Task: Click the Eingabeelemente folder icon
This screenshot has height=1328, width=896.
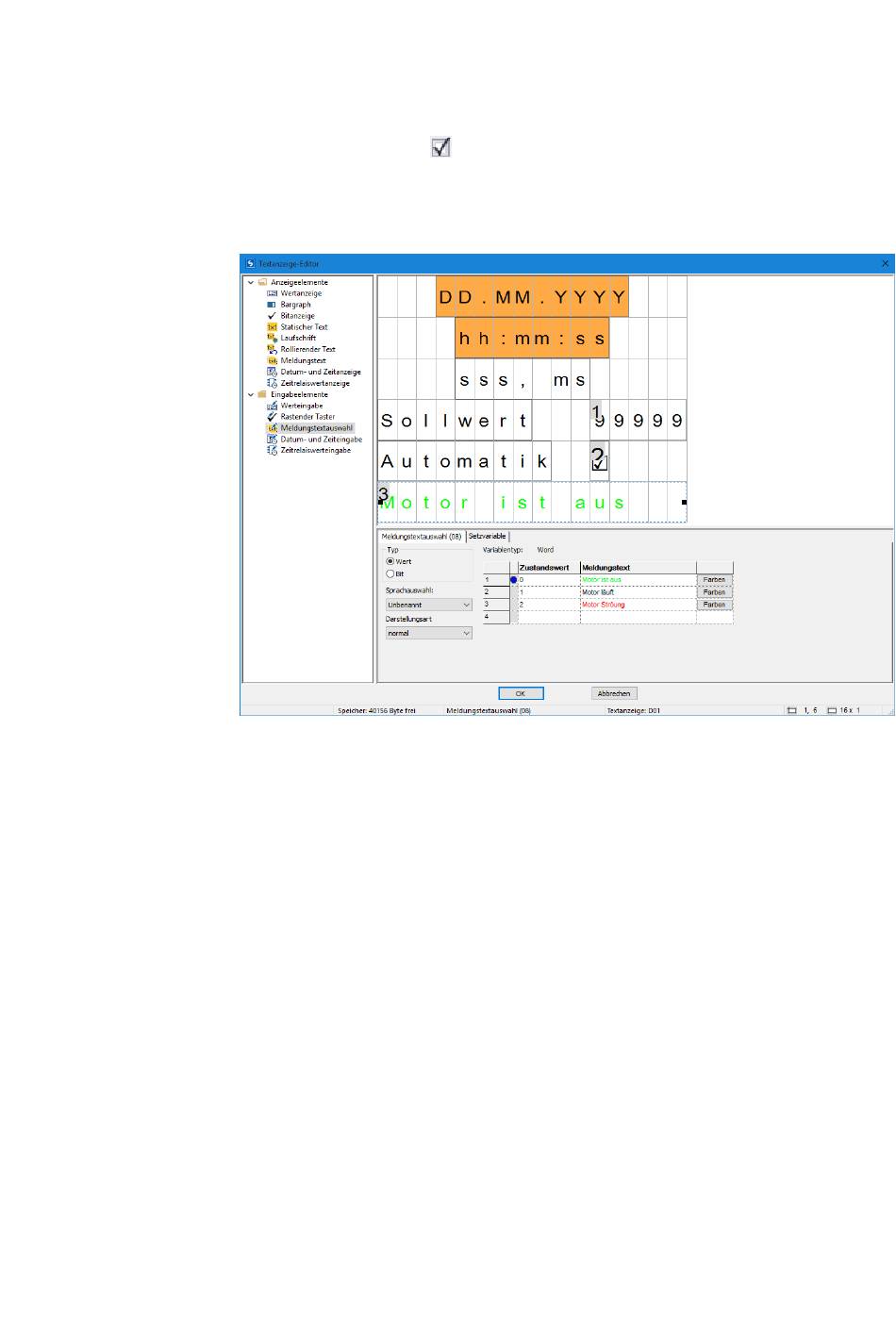Action: pos(262,394)
